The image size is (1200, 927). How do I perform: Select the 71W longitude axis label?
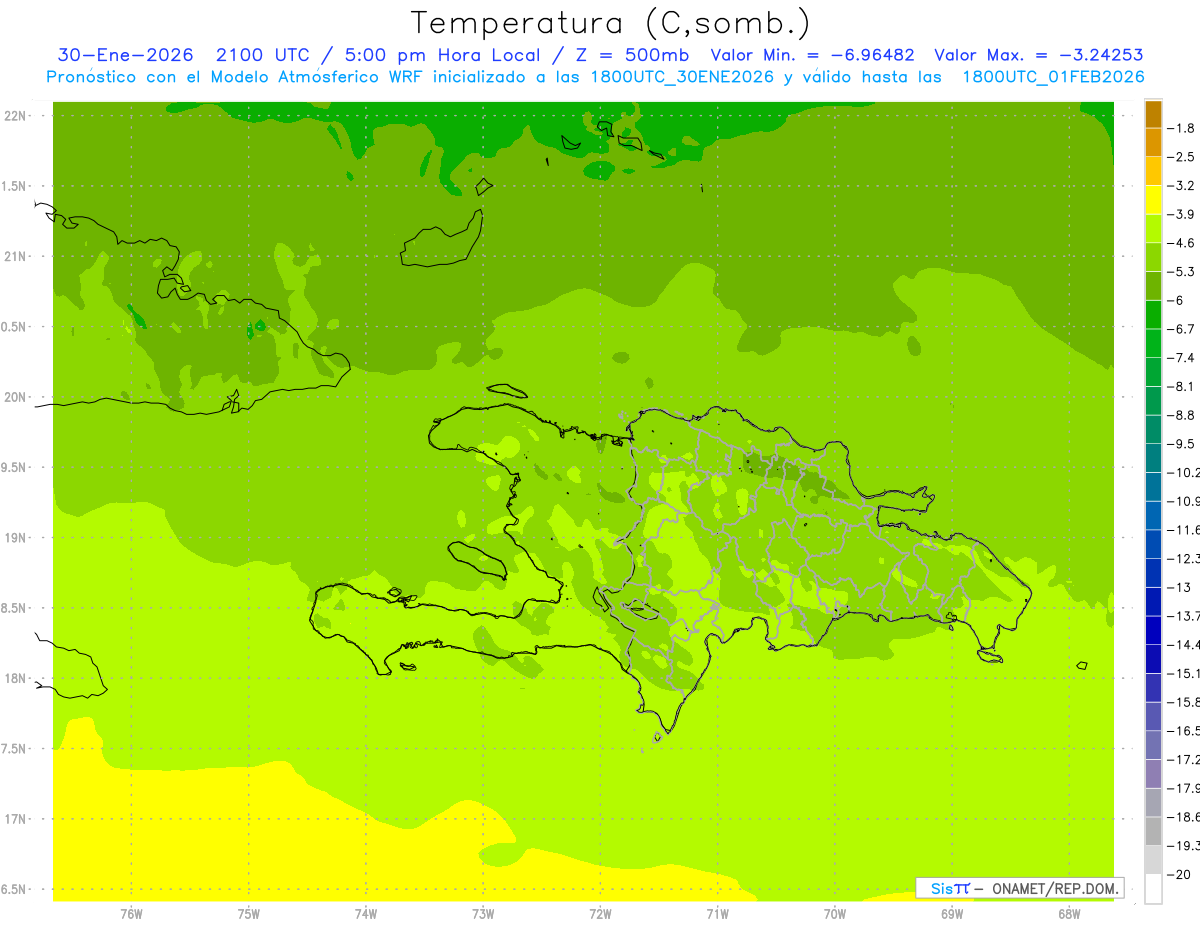tap(717, 913)
